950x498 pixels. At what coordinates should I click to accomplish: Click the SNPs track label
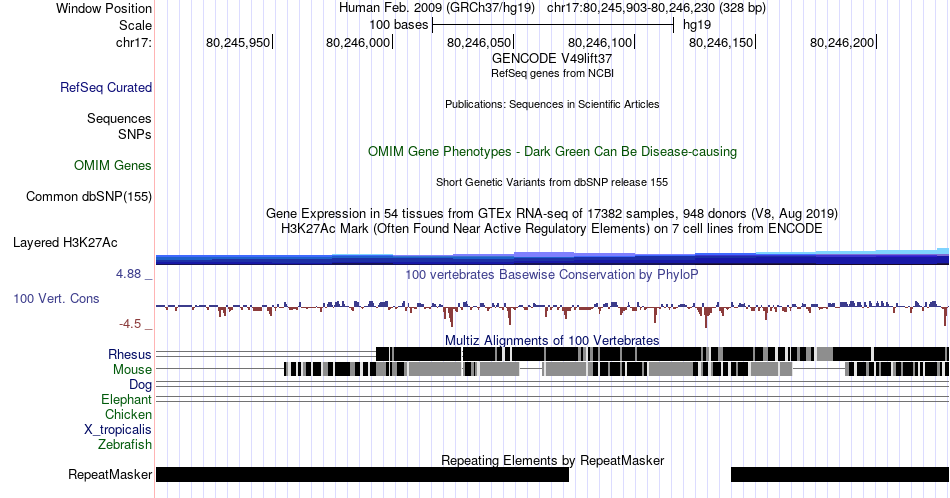click(x=135, y=134)
